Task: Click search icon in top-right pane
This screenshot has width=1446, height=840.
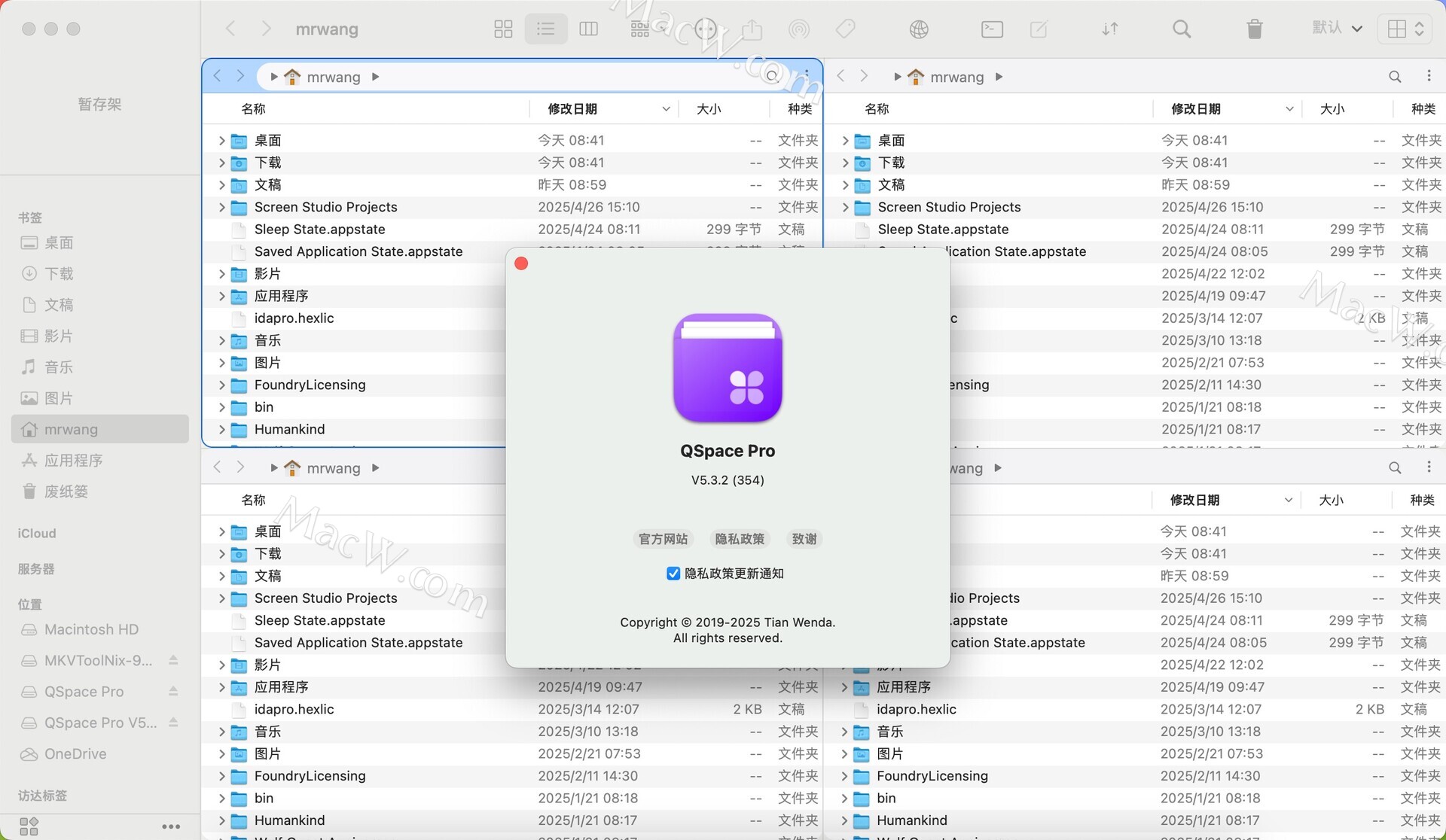Action: click(1395, 77)
